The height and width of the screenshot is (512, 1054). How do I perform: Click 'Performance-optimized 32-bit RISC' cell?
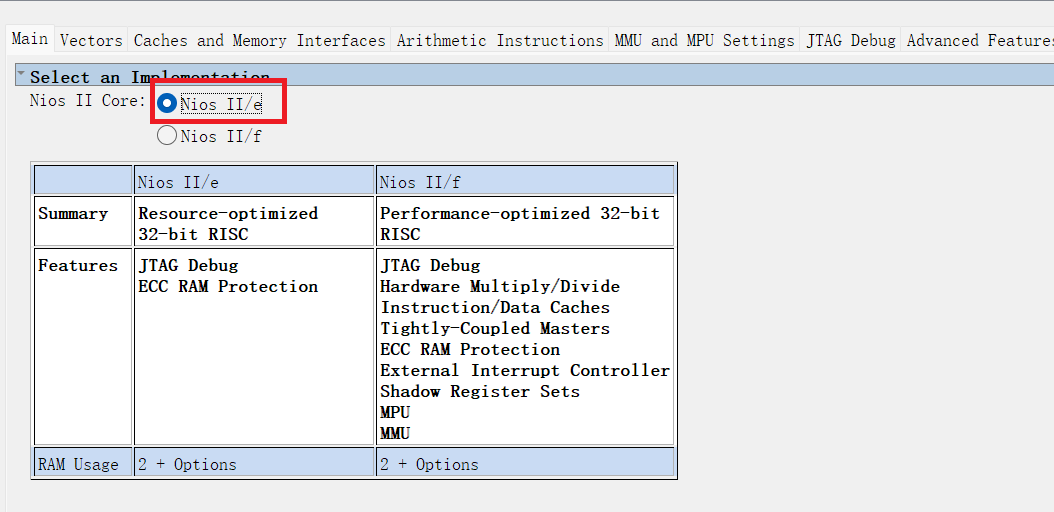(525, 221)
